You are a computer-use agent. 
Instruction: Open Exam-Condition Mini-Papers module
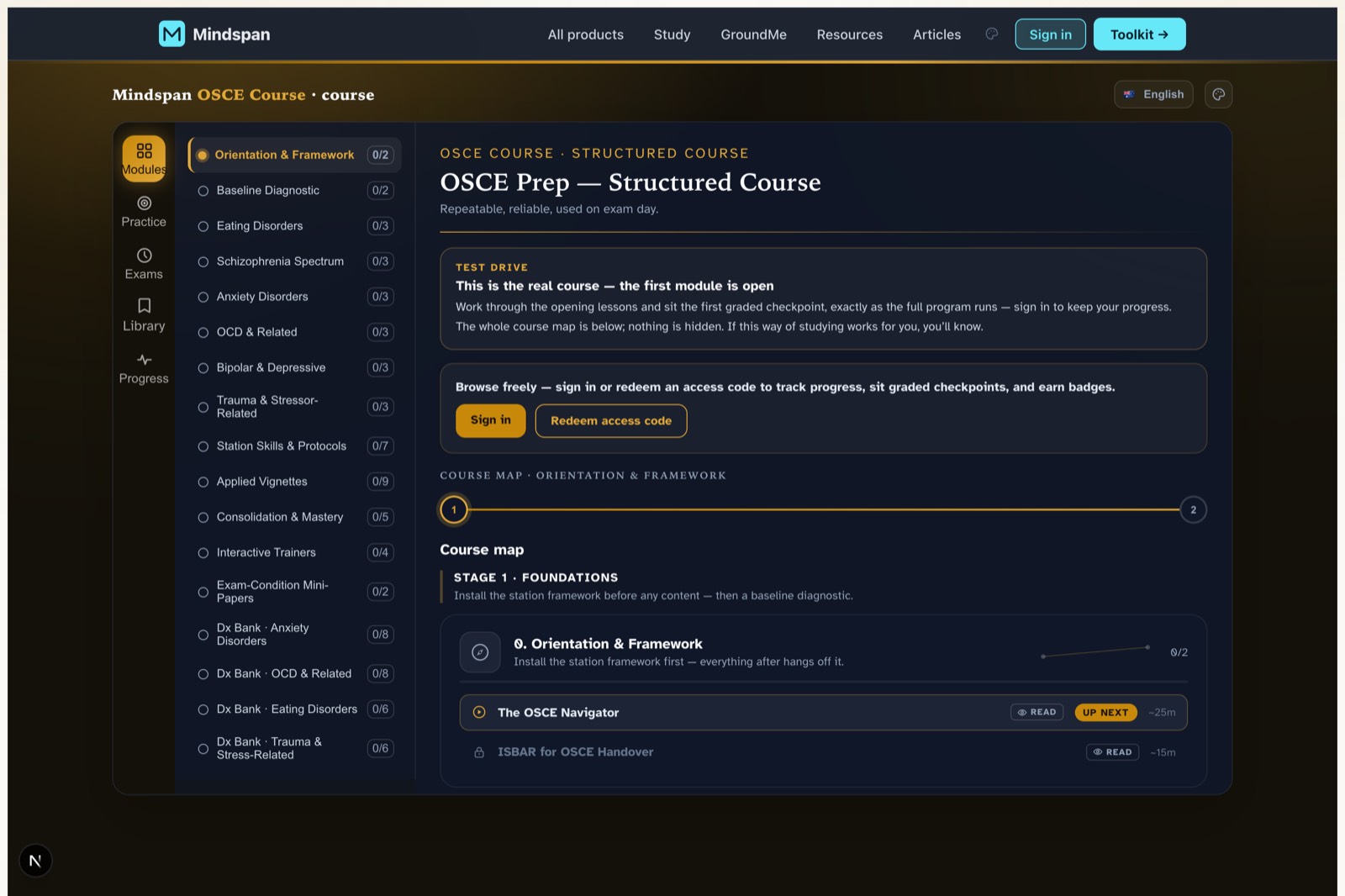[294, 592]
